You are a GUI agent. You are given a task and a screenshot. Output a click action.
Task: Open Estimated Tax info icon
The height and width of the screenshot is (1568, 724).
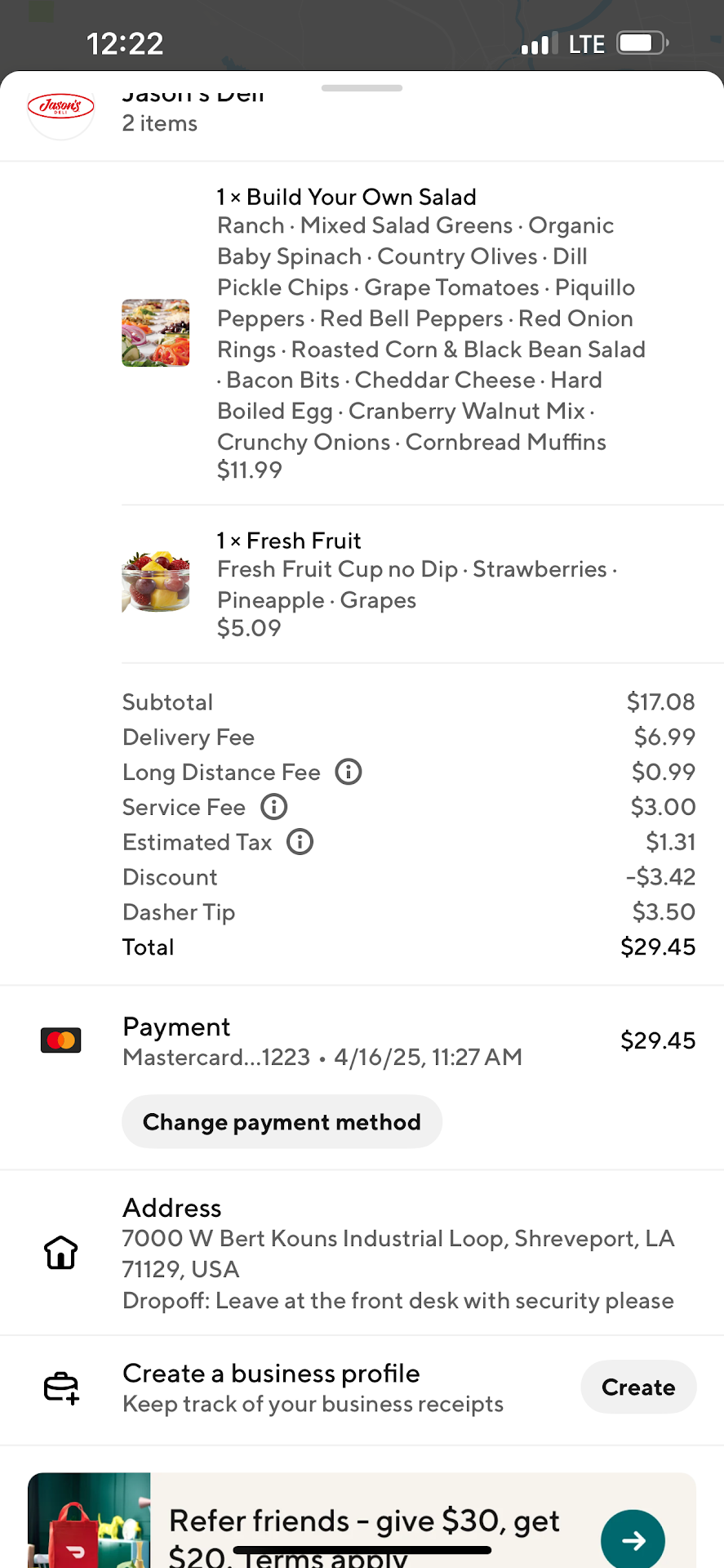pos(300,842)
